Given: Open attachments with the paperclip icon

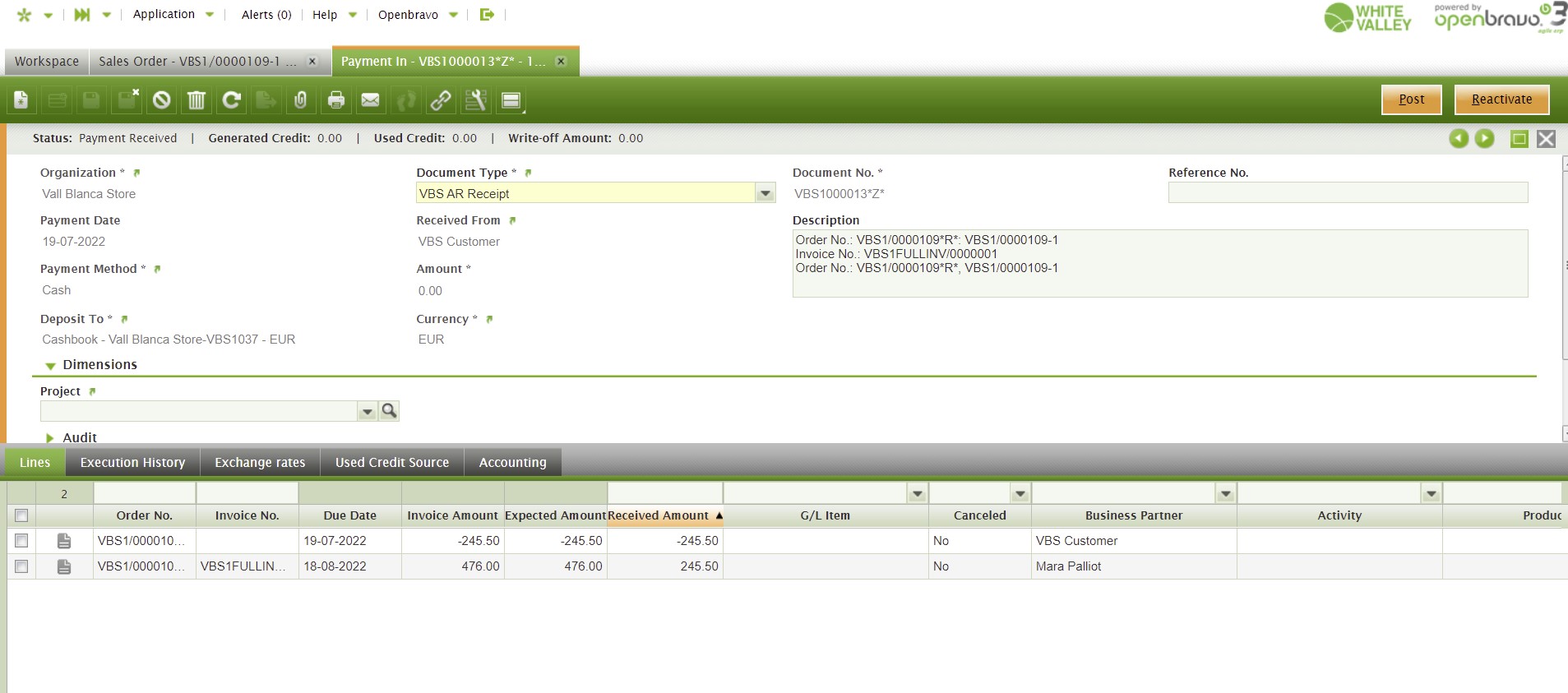Looking at the screenshot, I should tap(301, 100).
